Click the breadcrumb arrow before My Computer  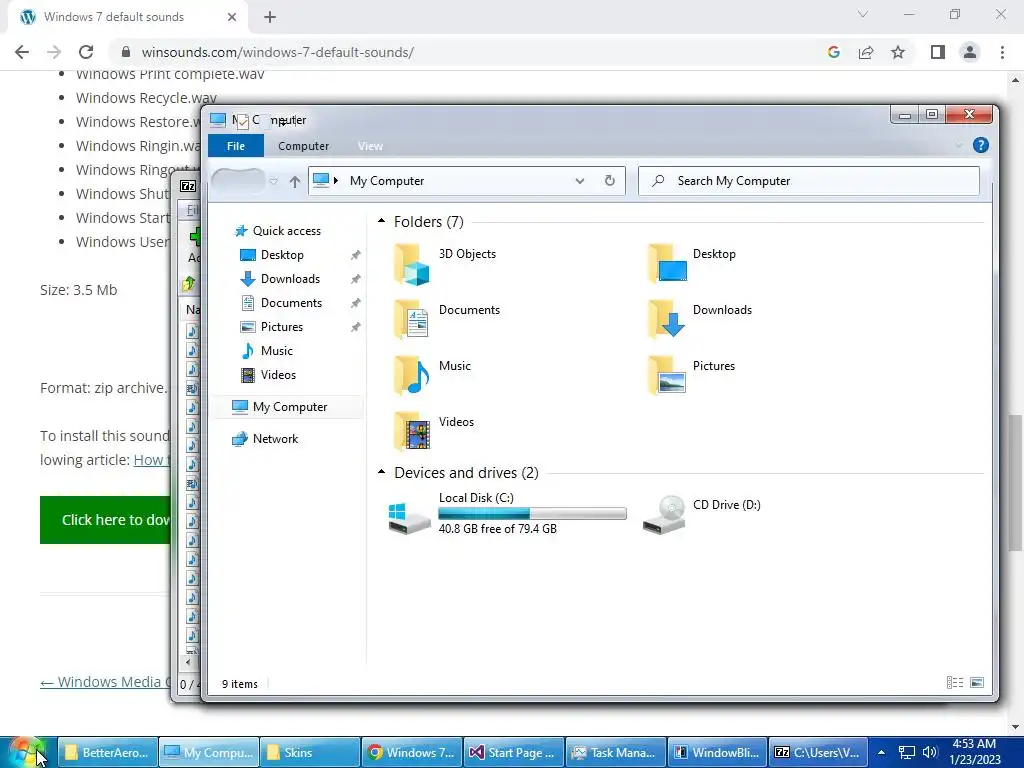tap(336, 180)
